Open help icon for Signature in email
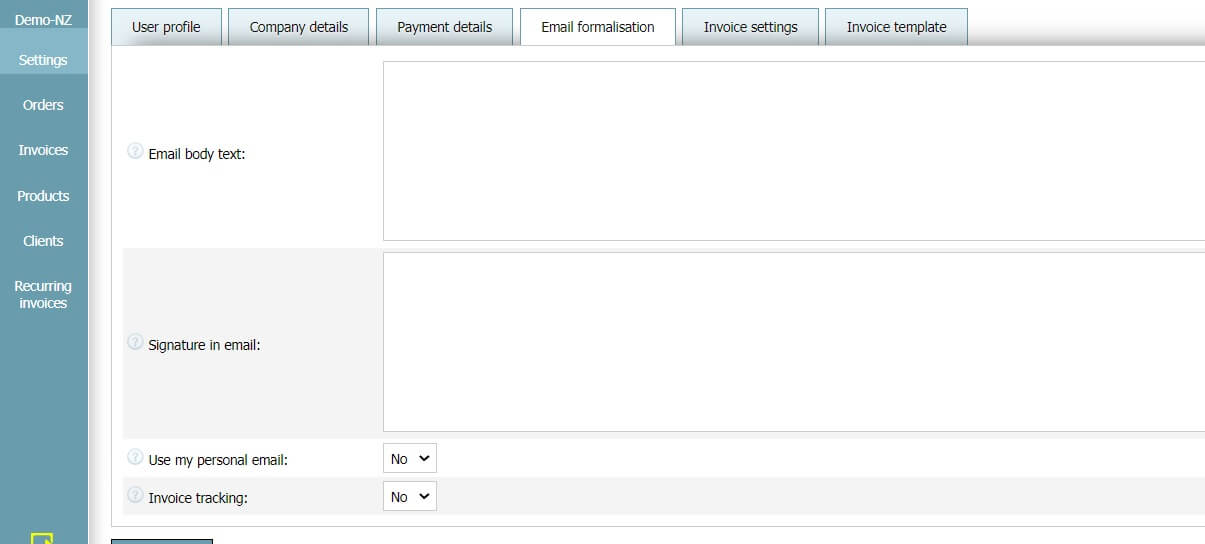Image resolution: width=1205 pixels, height=544 pixels. click(x=135, y=342)
